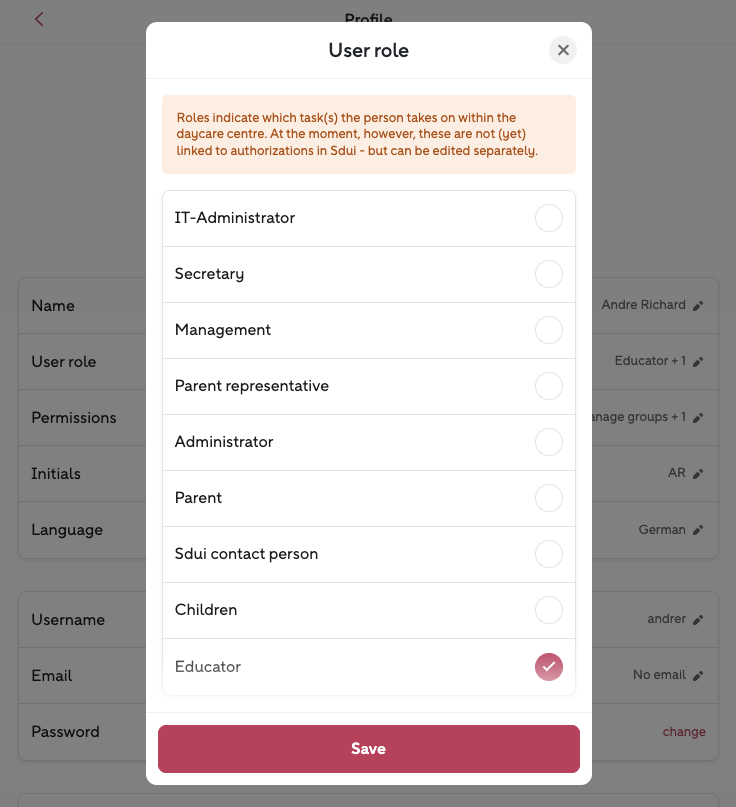Close the User role dialog
The width and height of the screenshot is (736, 807).
pos(563,50)
